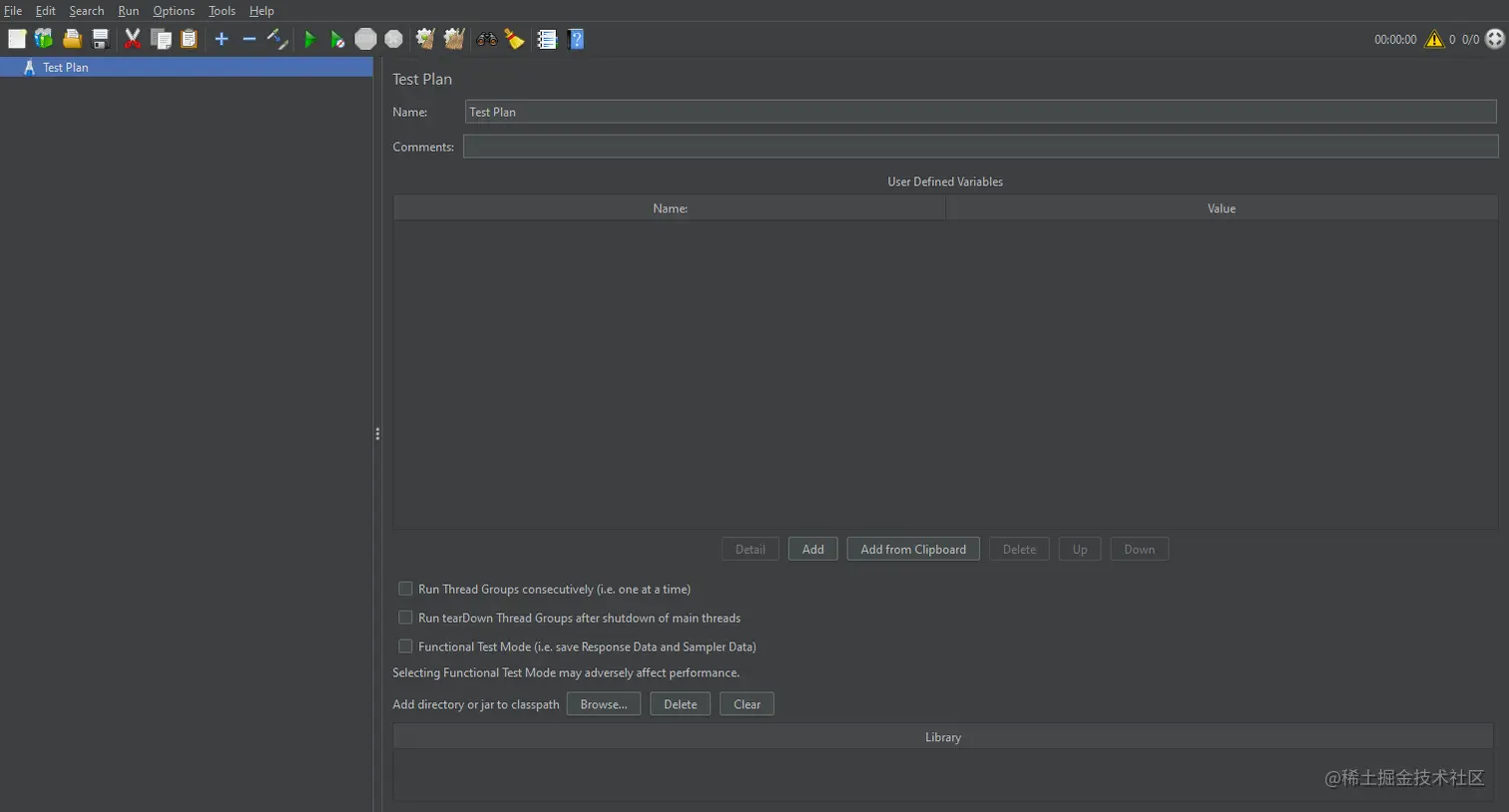This screenshot has width=1509, height=812.
Task: Open the Search menu
Action: [x=87, y=11]
